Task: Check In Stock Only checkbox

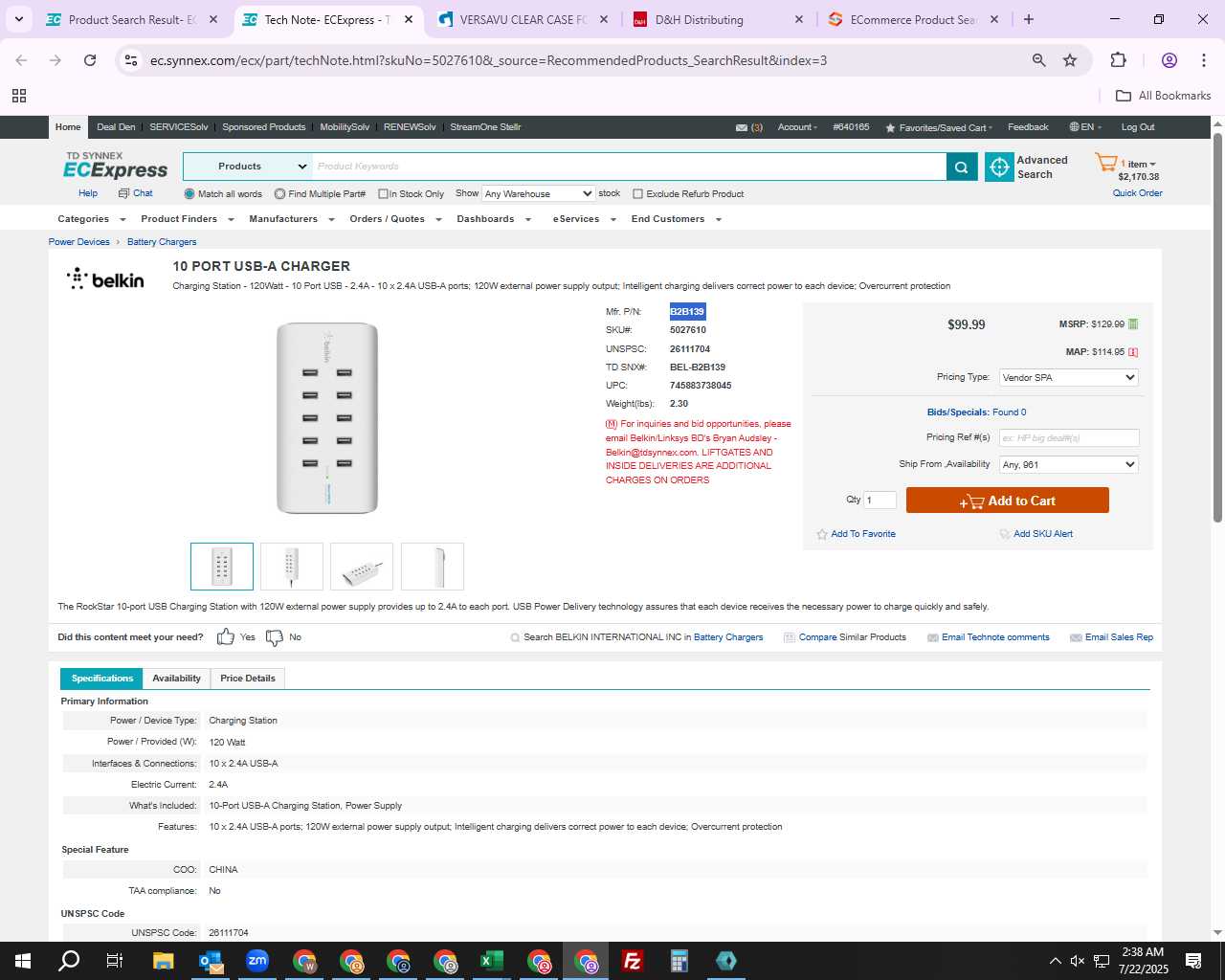Action: (383, 194)
